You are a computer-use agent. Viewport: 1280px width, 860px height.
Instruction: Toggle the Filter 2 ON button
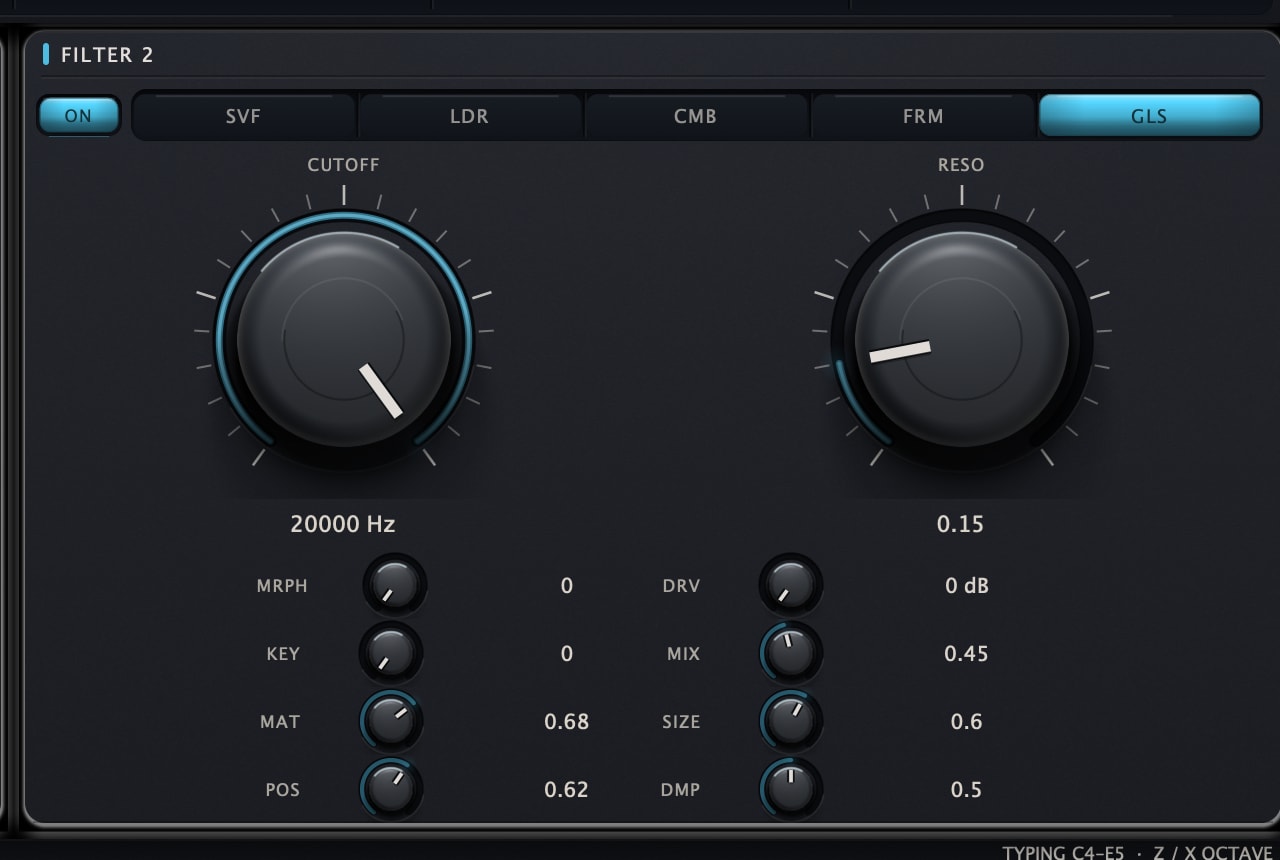coord(79,115)
